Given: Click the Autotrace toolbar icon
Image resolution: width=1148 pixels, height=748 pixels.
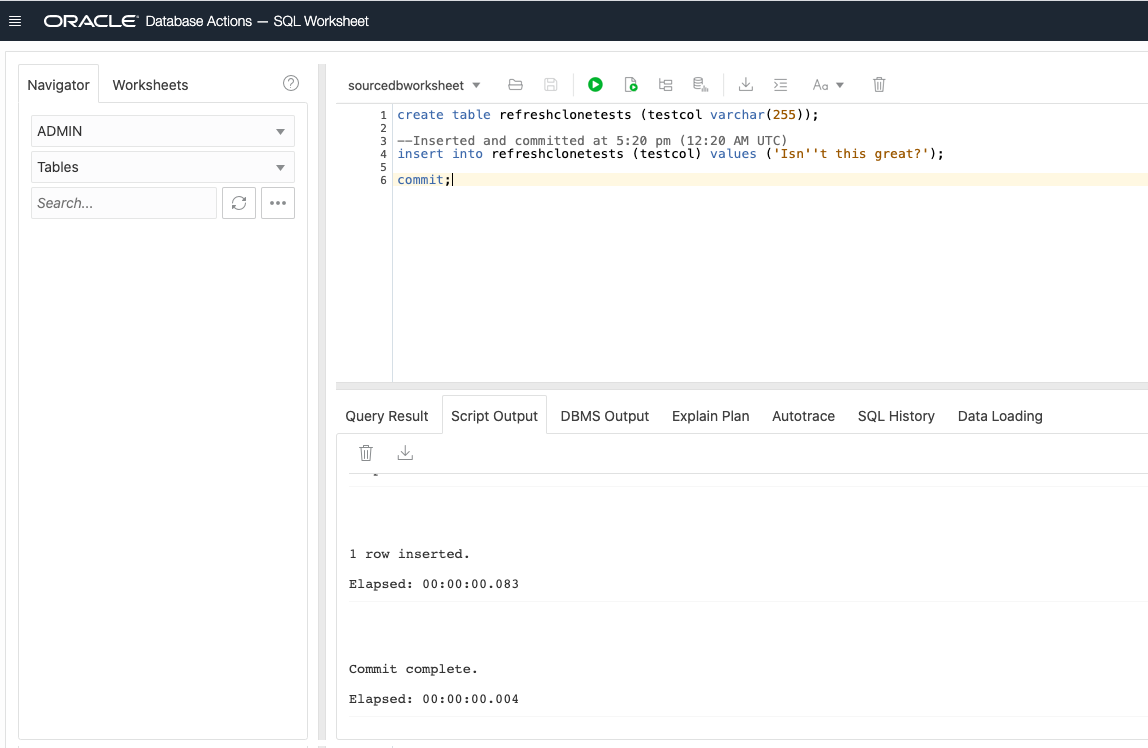Looking at the screenshot, I should click(x=700, y=85).
